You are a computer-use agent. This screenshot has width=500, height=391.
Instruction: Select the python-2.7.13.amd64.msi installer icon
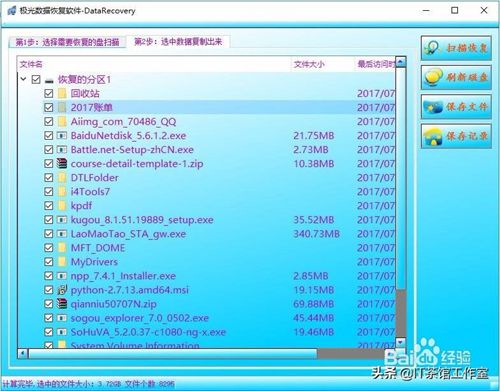(x=62, y=290)
